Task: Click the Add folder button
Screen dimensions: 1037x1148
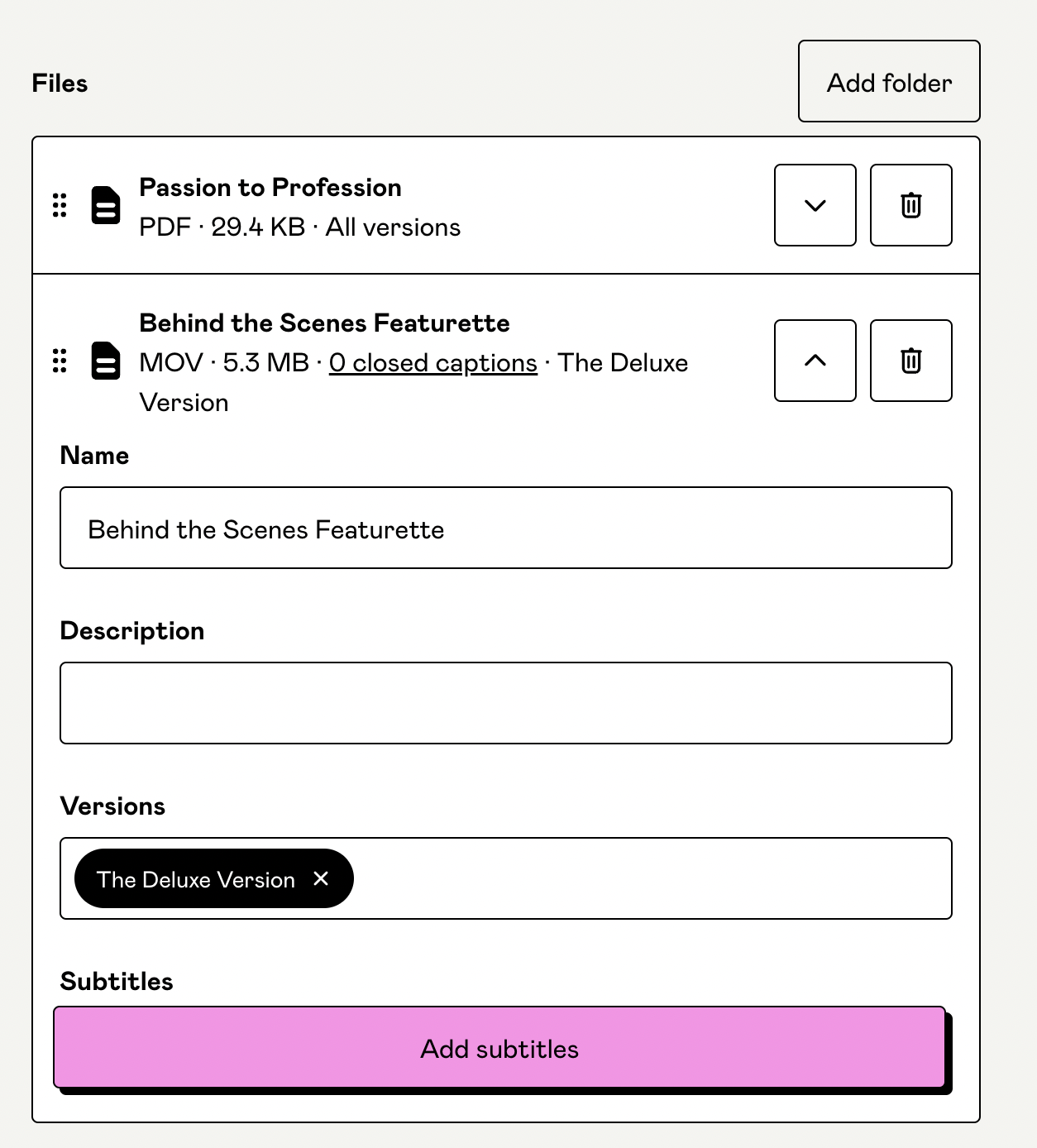Action: pyautogui.click(x=889, y=82)
